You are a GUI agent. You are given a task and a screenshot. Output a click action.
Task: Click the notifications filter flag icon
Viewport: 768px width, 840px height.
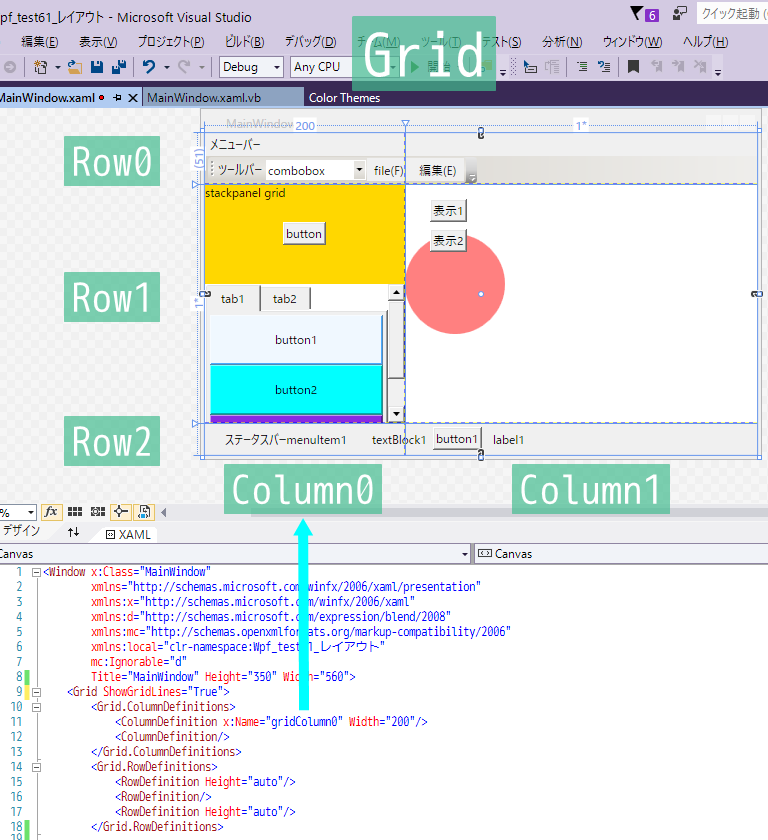pos(636,13)
